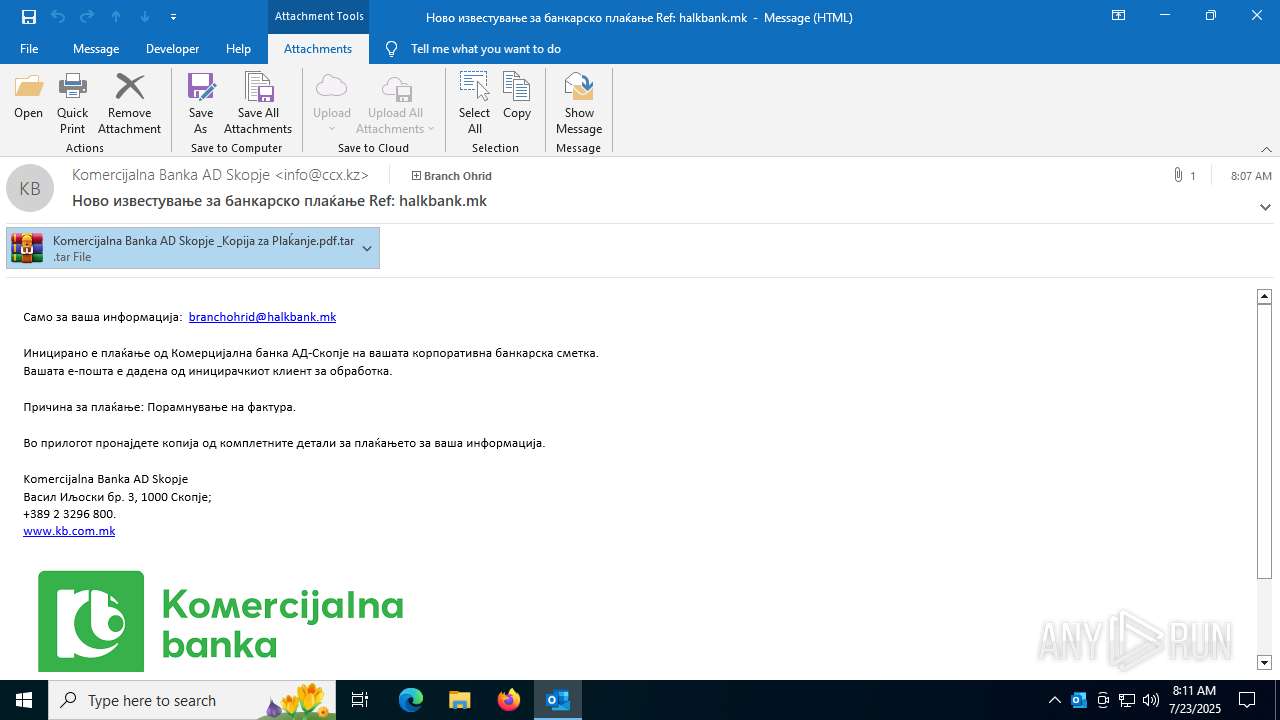Click the Attachment Tools contextual tab header
The image size is (1280, 720).
pyautogui.click(x=319, y=16)
